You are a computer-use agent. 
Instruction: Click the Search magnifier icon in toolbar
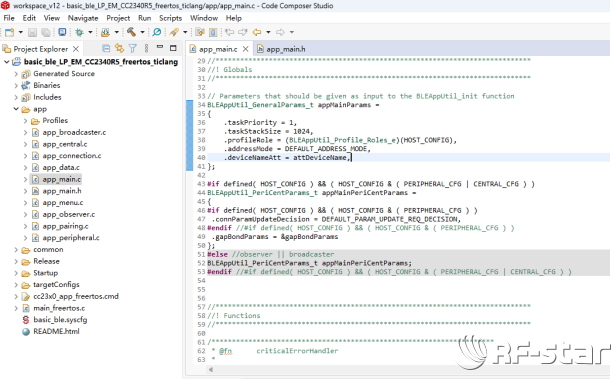(157, 32)
